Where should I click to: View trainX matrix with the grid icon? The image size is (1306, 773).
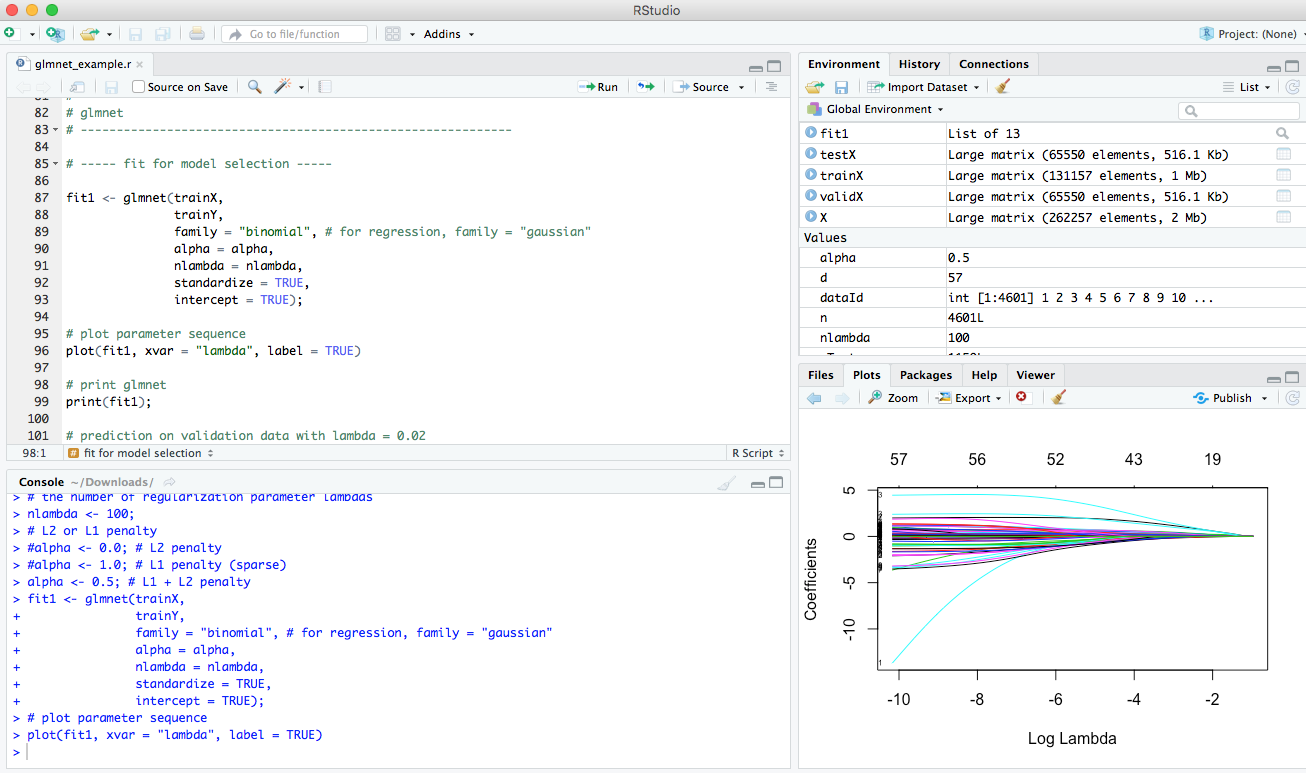(1283, 175)
